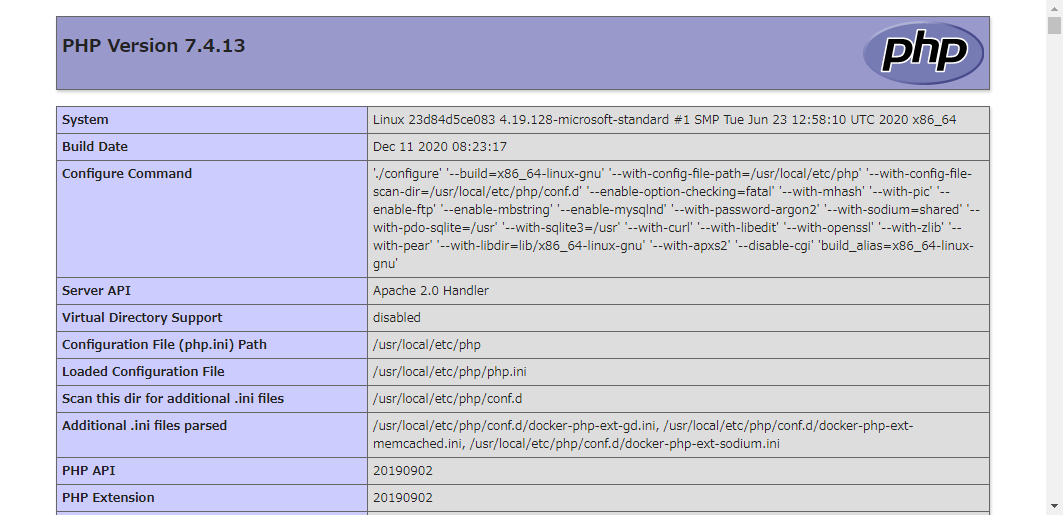Click the Apache 2.0 Handler value
This screenshot has width=1063, height=515.
coord(431,291)
